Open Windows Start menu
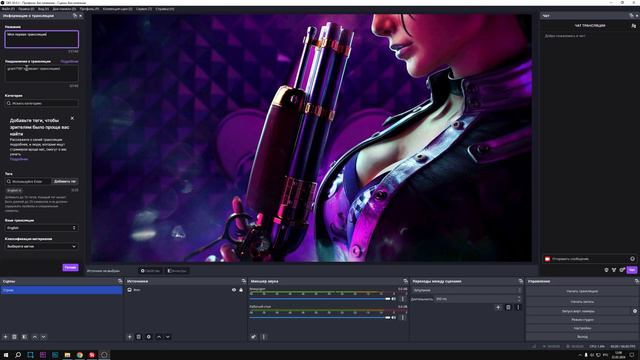The width and height of the screenshot is (640, 360). (6, 355)
